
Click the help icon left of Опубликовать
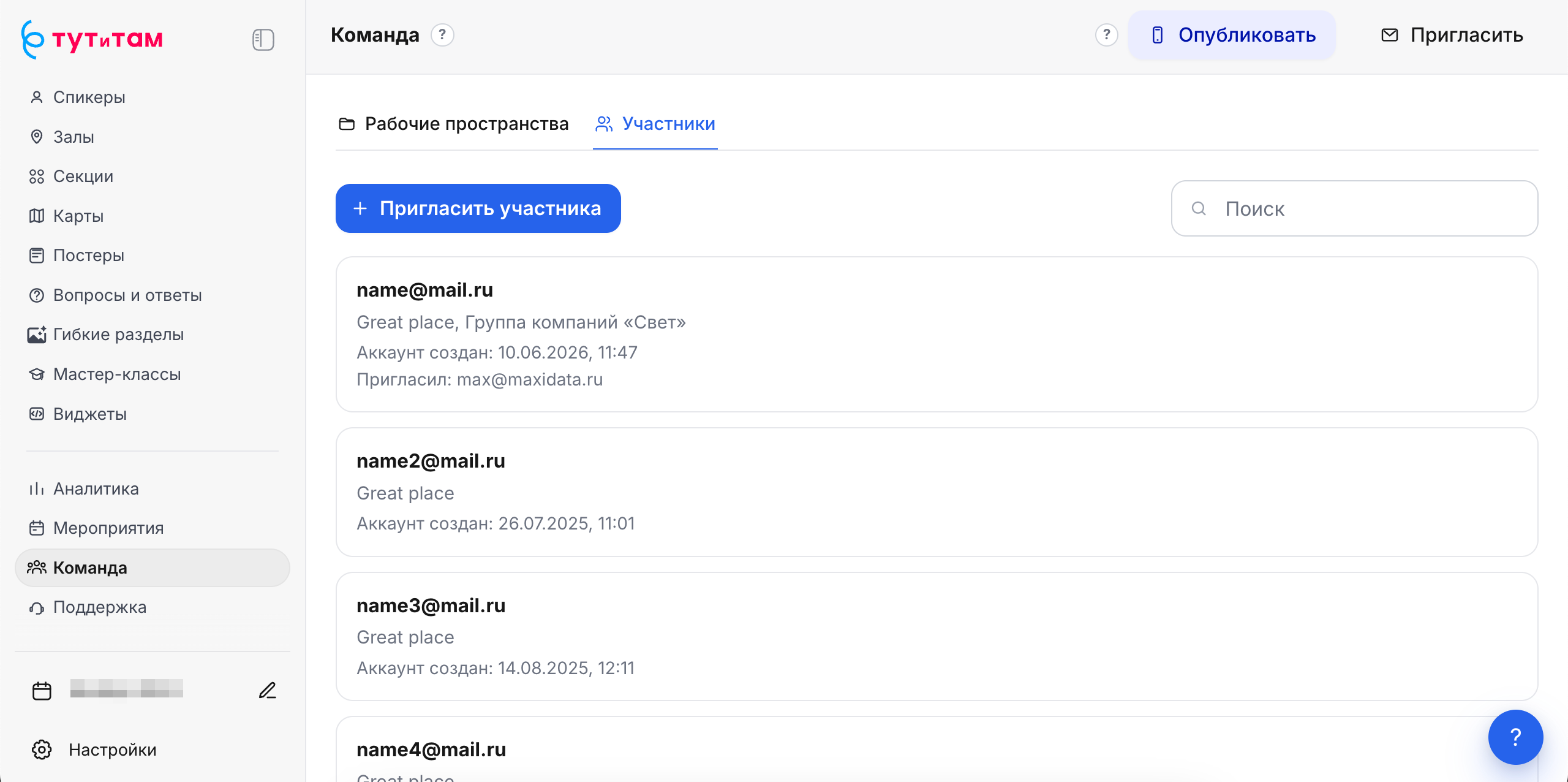1106,35
